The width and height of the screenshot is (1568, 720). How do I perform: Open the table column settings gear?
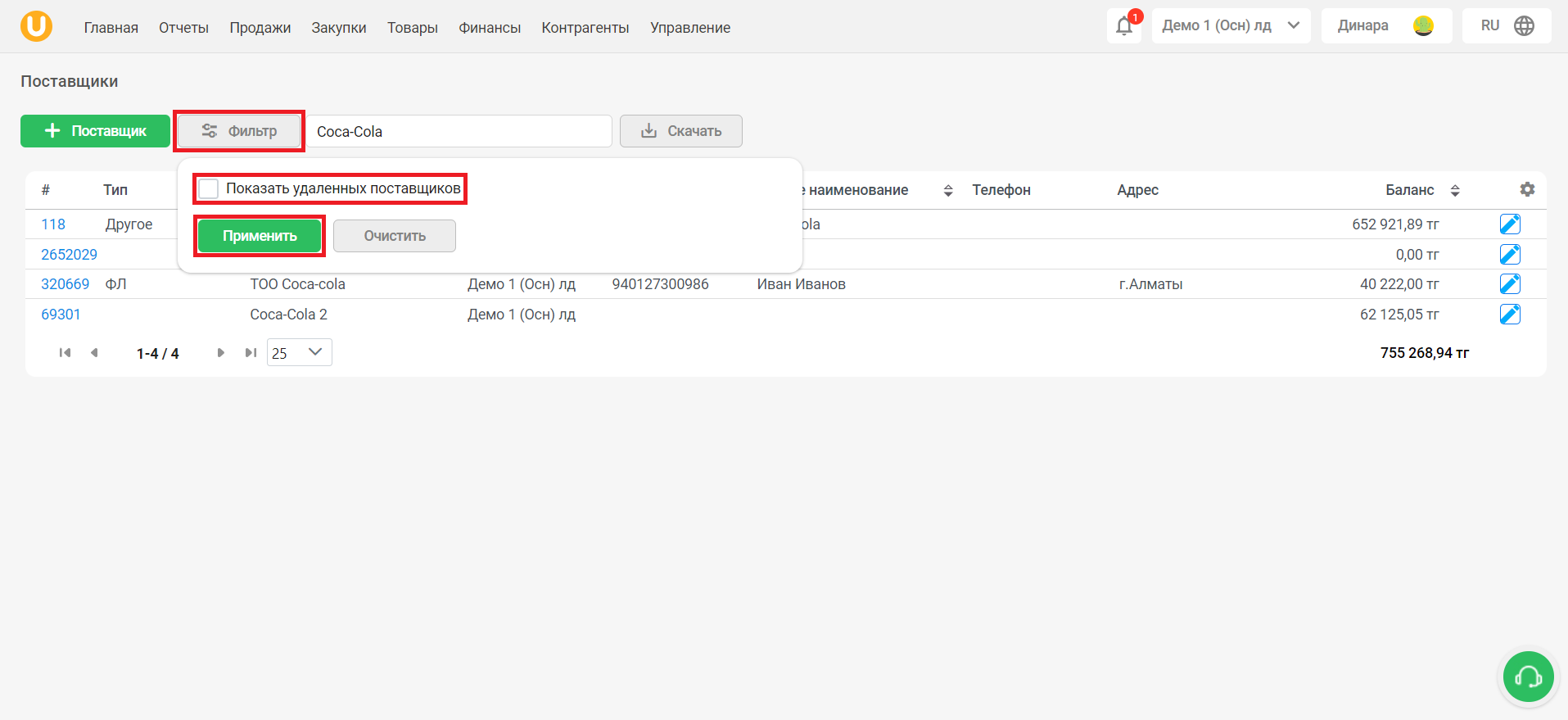tap(1527, 189)
